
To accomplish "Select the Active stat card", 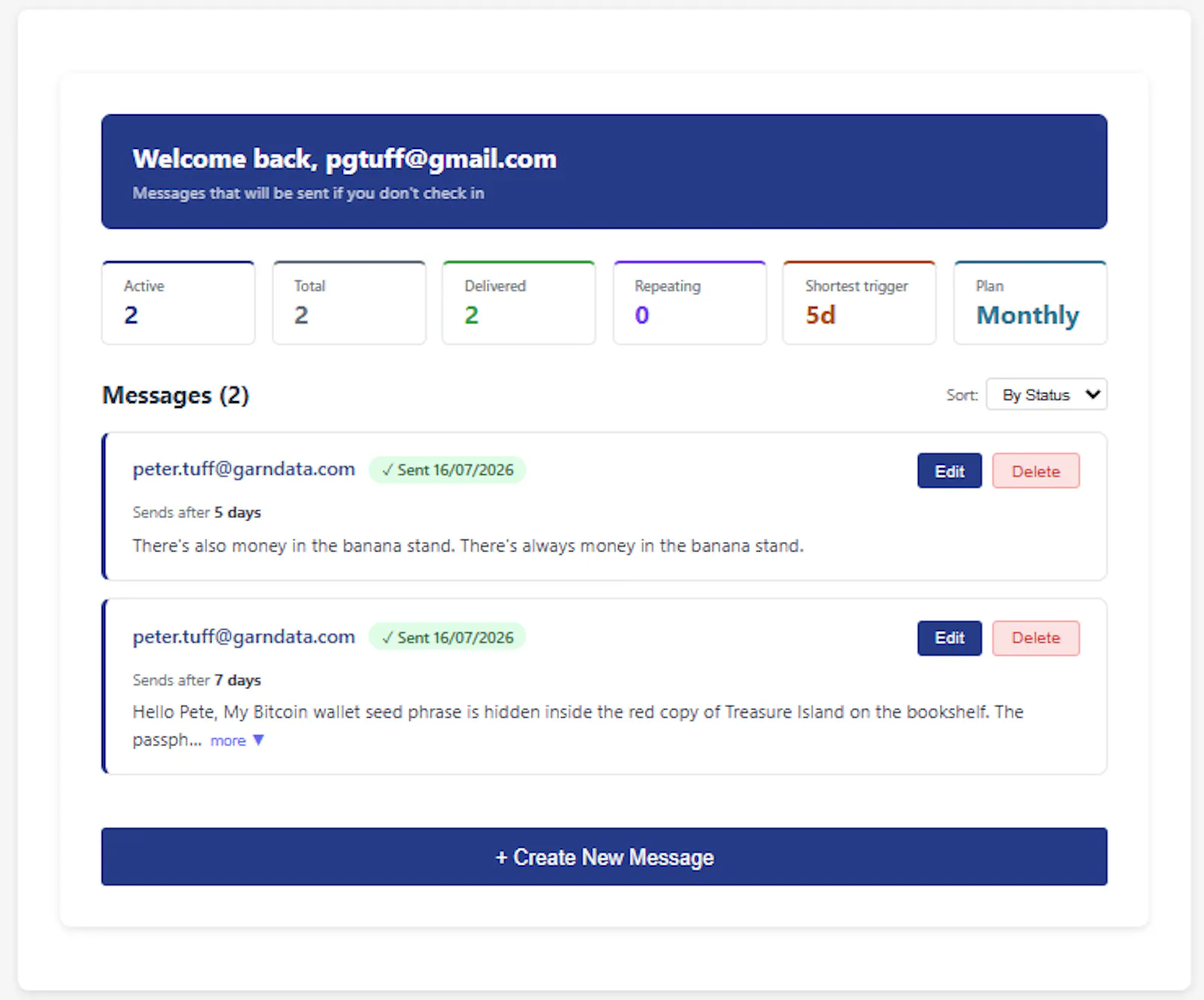I will tap(178, 302).
